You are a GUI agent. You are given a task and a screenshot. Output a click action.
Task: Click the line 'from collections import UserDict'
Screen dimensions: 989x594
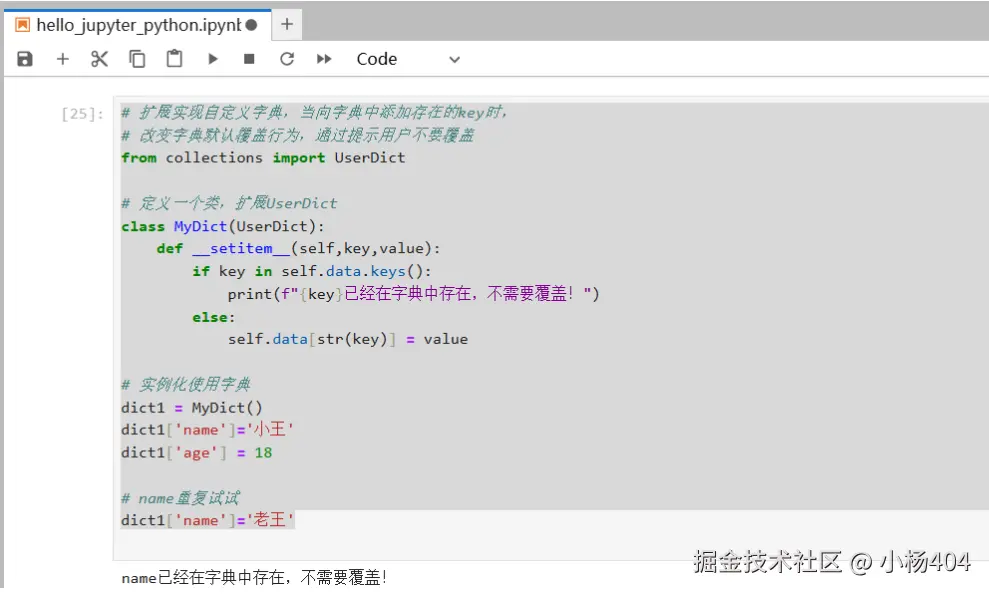[263, 158]
